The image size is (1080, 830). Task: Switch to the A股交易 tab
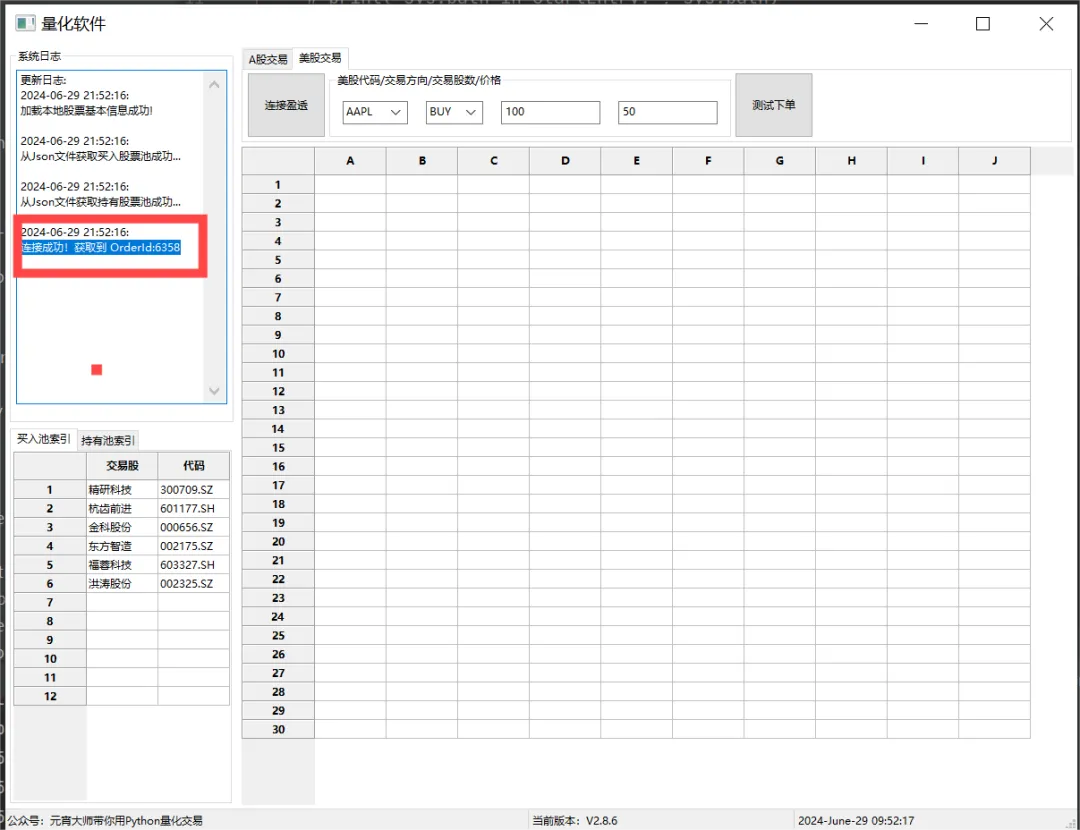268,59
